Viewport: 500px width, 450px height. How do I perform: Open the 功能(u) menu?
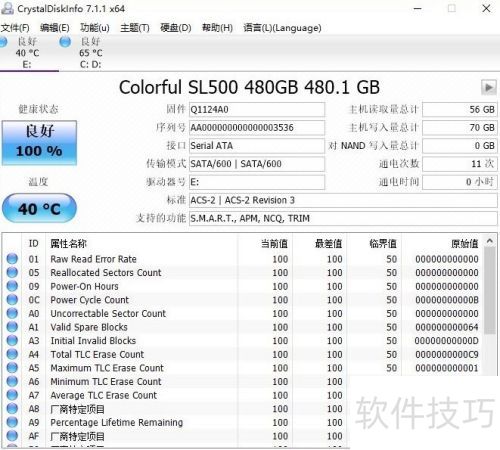click(95, 28)
